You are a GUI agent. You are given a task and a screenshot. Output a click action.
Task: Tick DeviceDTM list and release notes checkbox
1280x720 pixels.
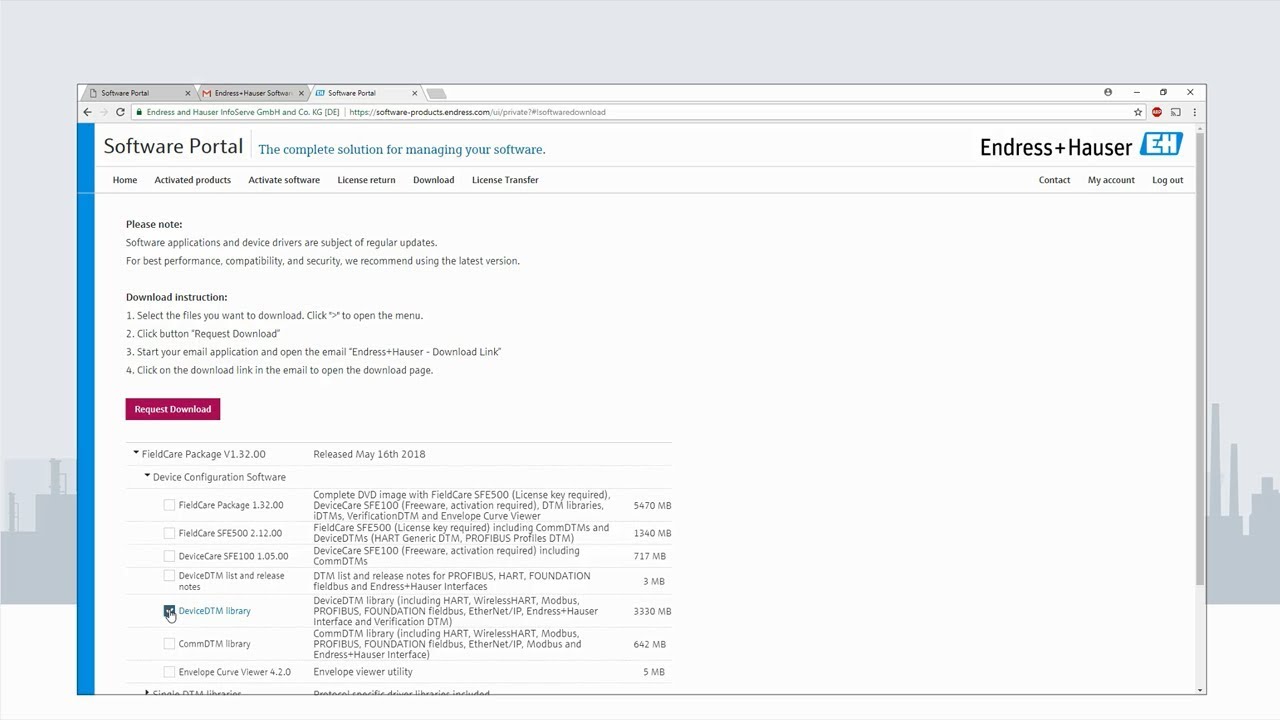169,576
